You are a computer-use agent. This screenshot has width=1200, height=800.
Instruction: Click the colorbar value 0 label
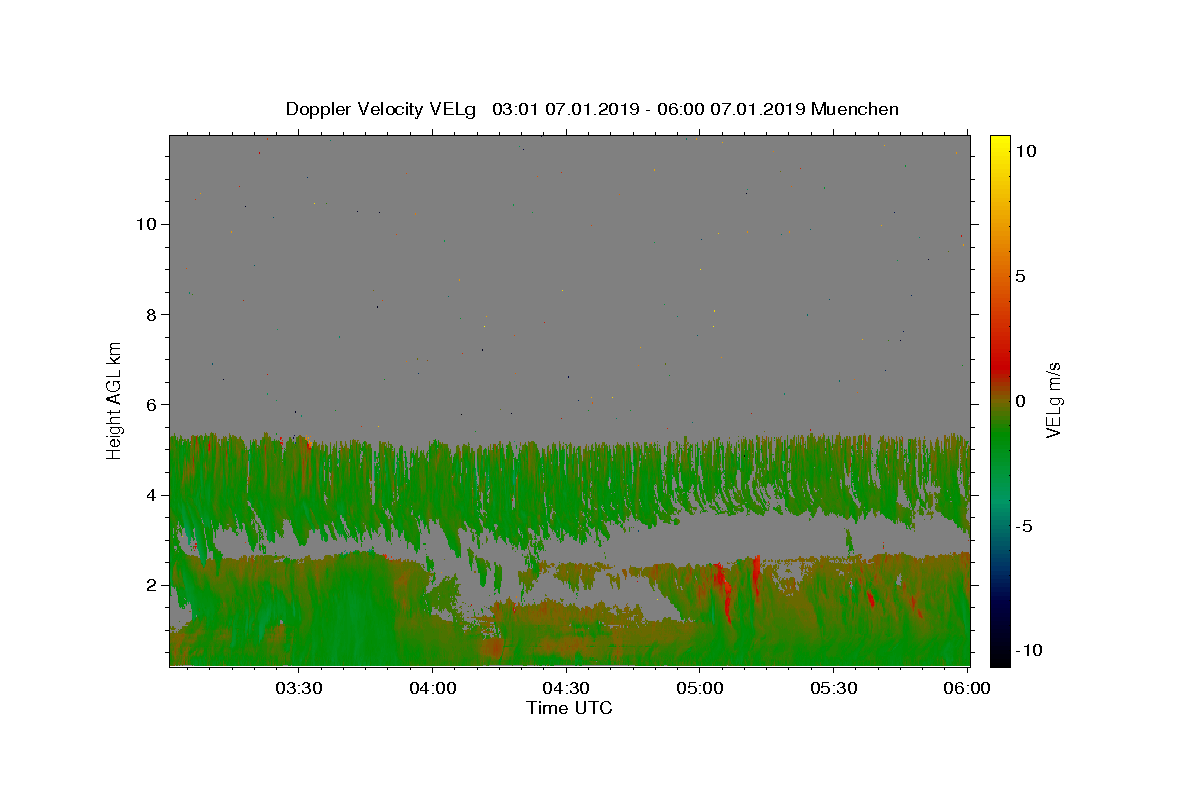1020,401
